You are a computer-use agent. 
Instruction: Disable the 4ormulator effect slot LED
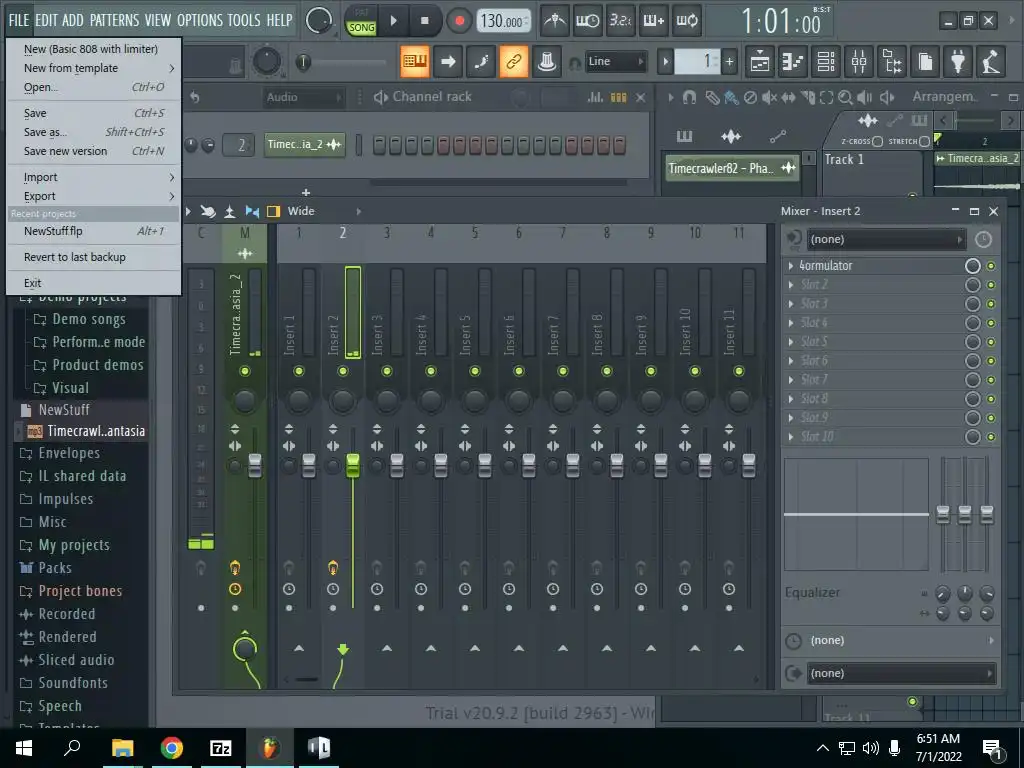click(991, 266)
